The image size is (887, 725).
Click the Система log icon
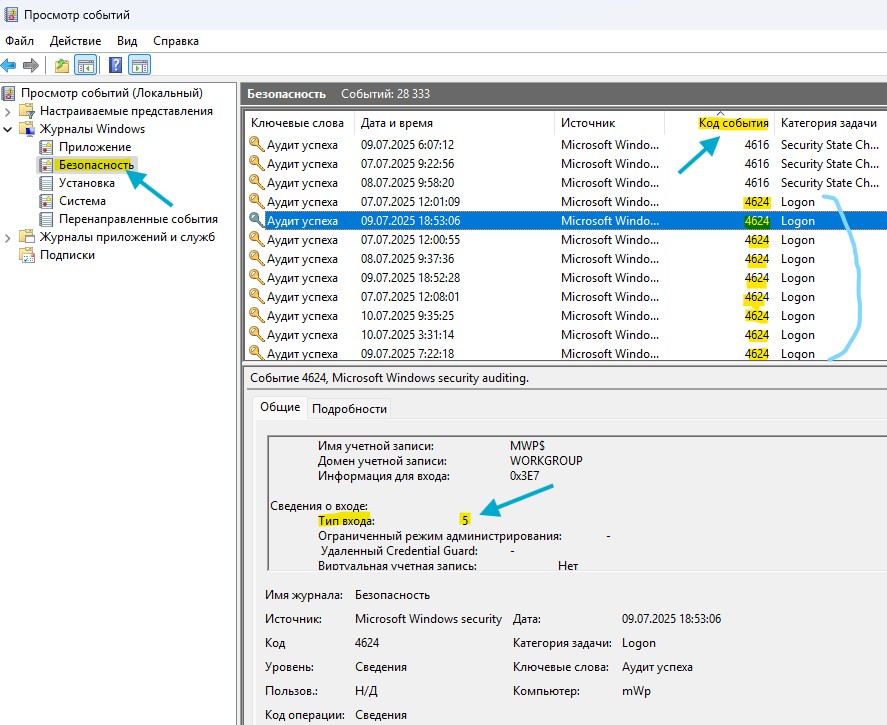[x=46, y=201]
